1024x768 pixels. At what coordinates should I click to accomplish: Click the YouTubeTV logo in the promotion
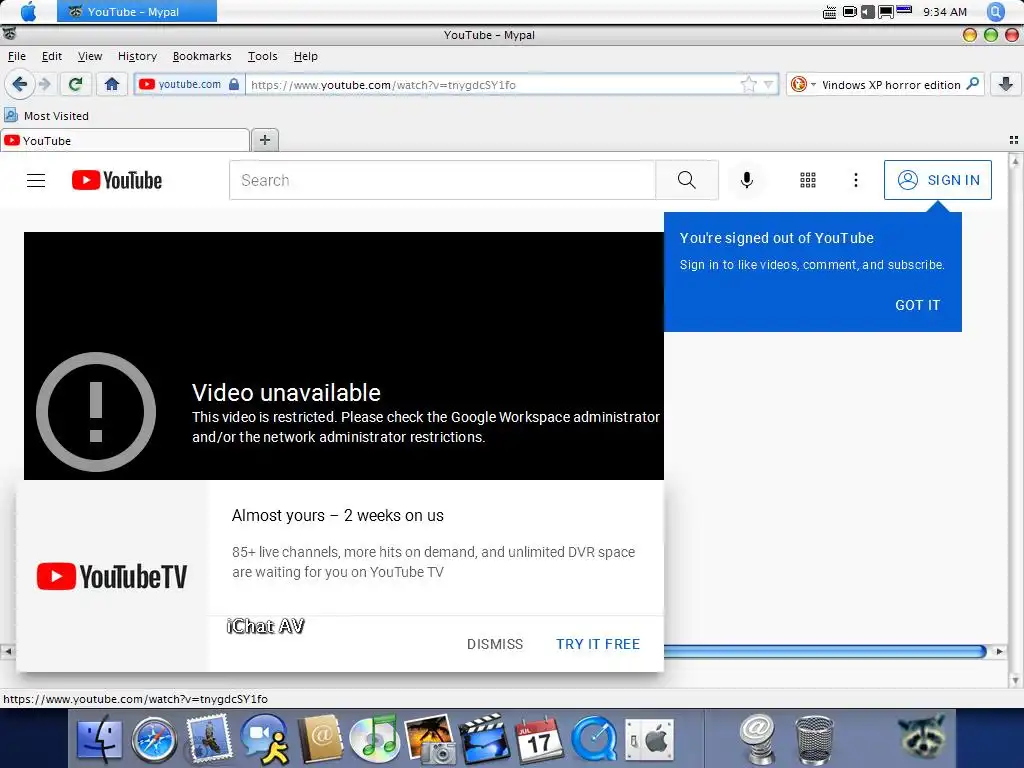click(x=112, y=576)
